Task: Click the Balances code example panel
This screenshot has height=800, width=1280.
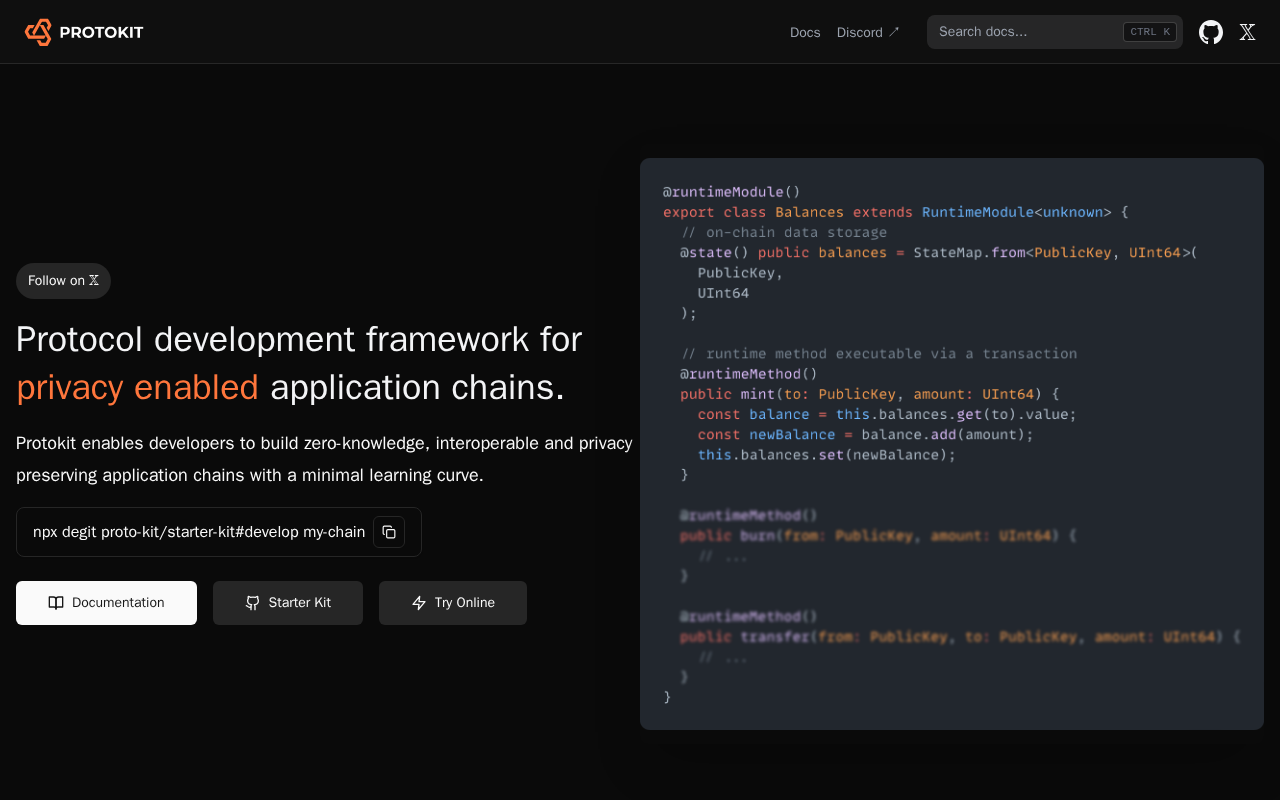Action: pos(952,444)
